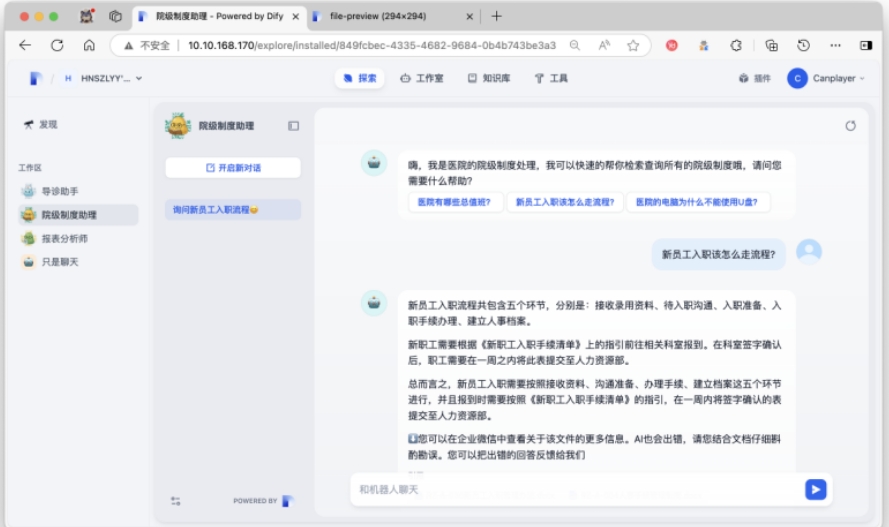The image size is (889, 527).
Task: Open conversation 询问新员工入职流程
Action: click(233, 210)
